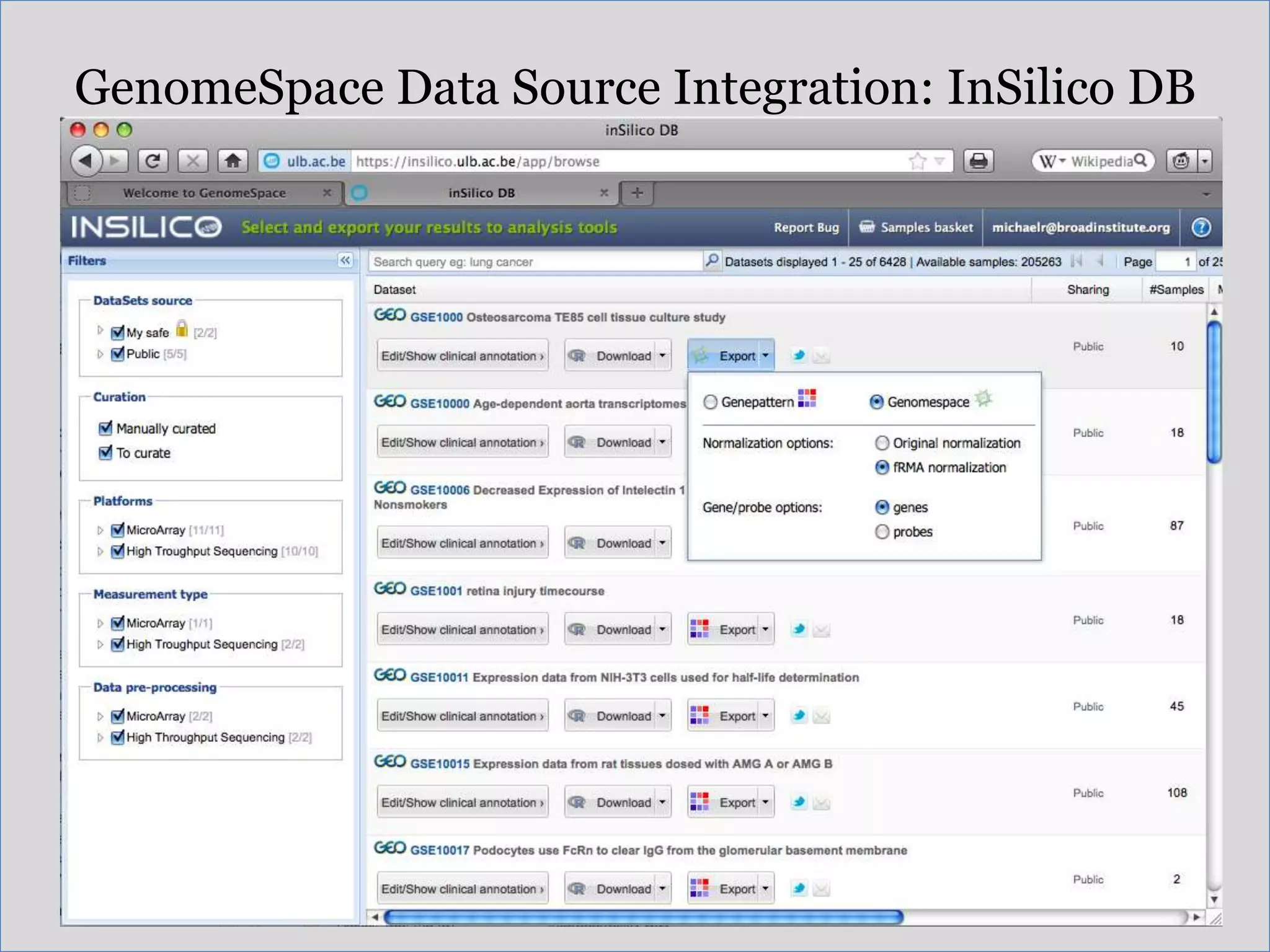Open Edit/Show clinical annotation for GSE1000
Viewport: 1270px width, 952px height.
click(x=463, y=356)
